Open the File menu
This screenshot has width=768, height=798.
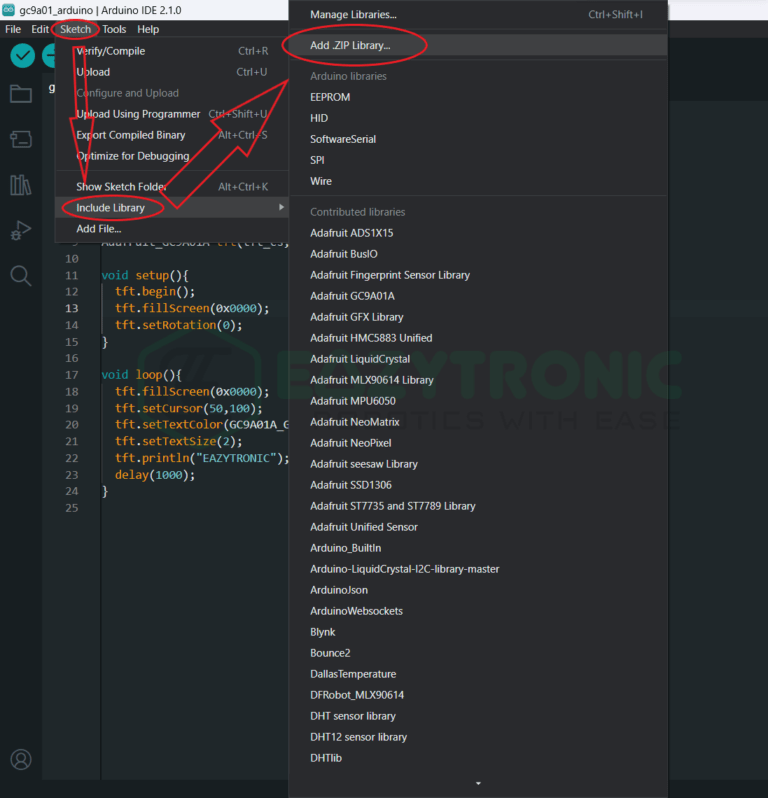pyautogui.click(x=13, y=30)
